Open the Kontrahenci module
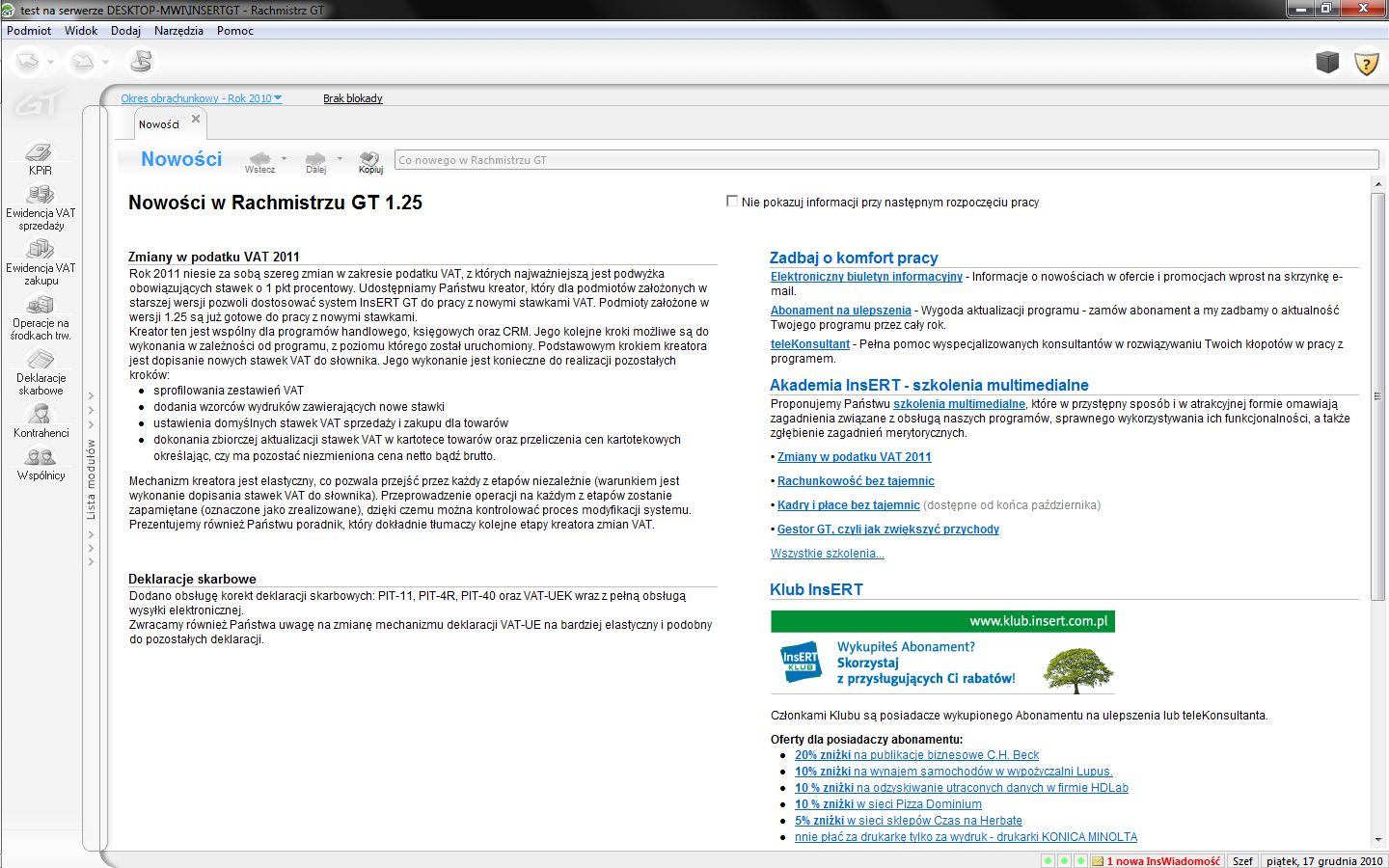 point(41,420)
